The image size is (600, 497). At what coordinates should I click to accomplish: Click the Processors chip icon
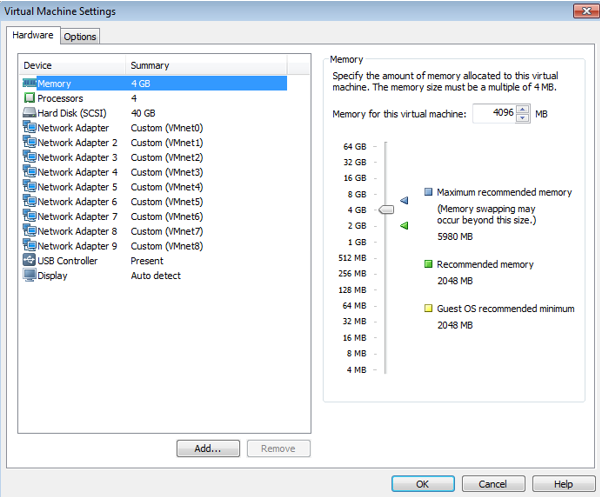(x=28, y=99)
